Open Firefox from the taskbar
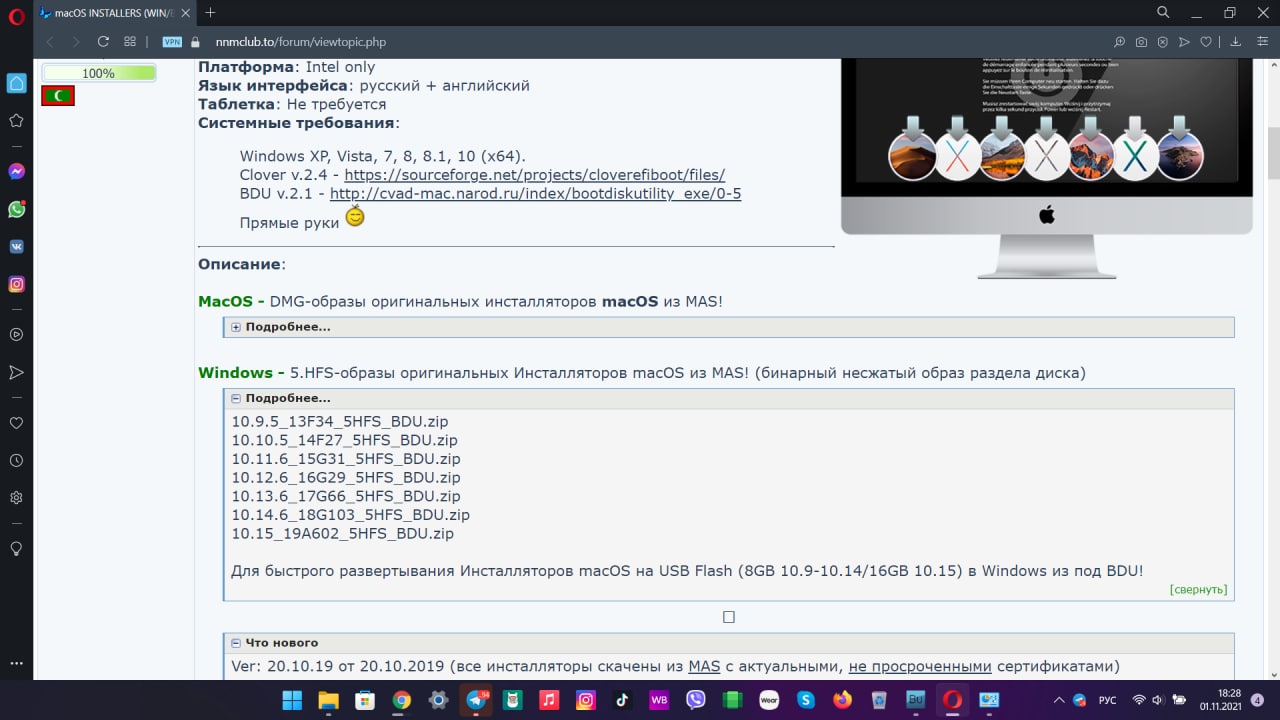Viewport: 1280px width, 720px height. pyautogui.click(x=842, y=700)
